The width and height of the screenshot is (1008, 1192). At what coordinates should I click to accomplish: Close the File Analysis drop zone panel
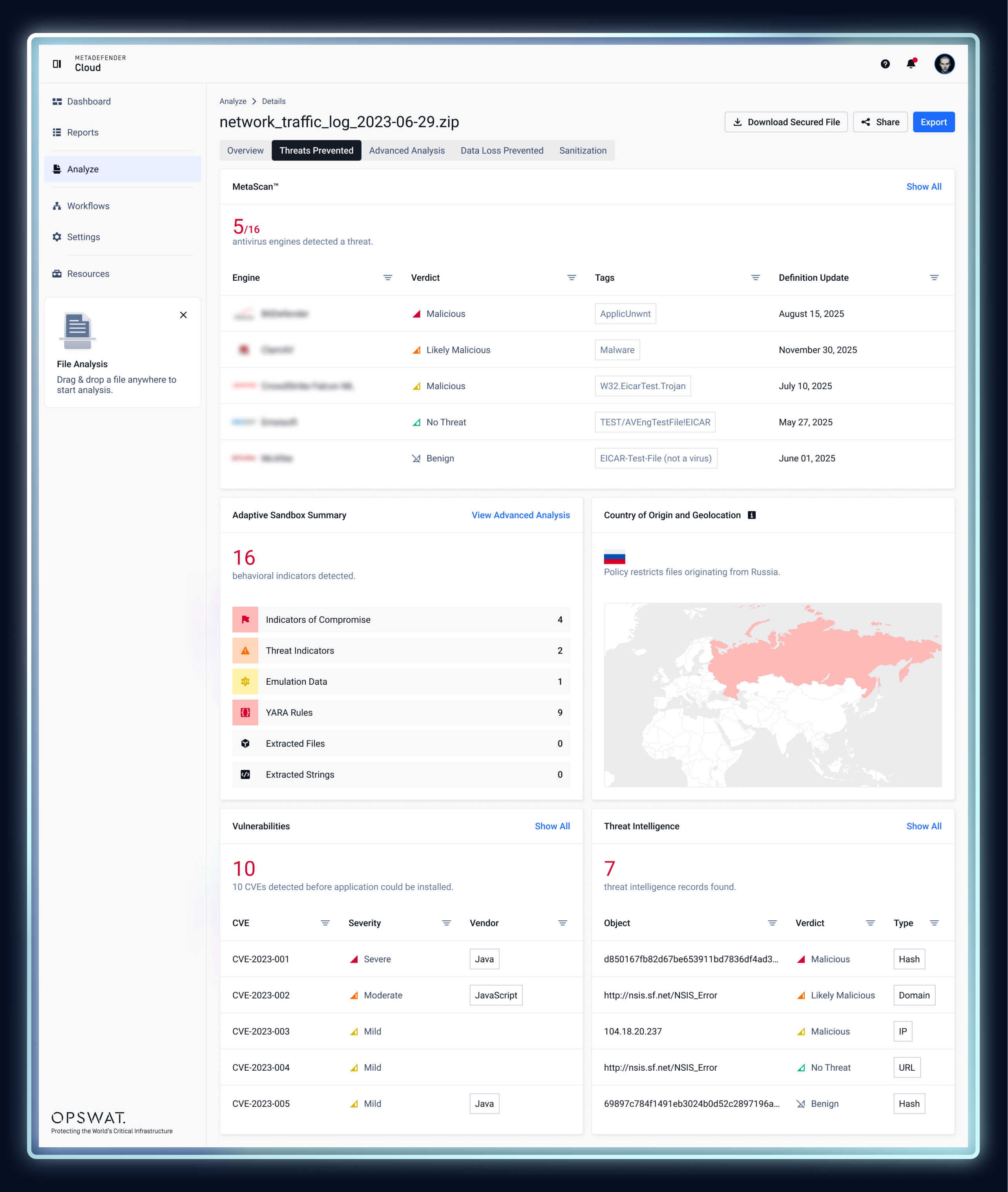coord(183,315)
